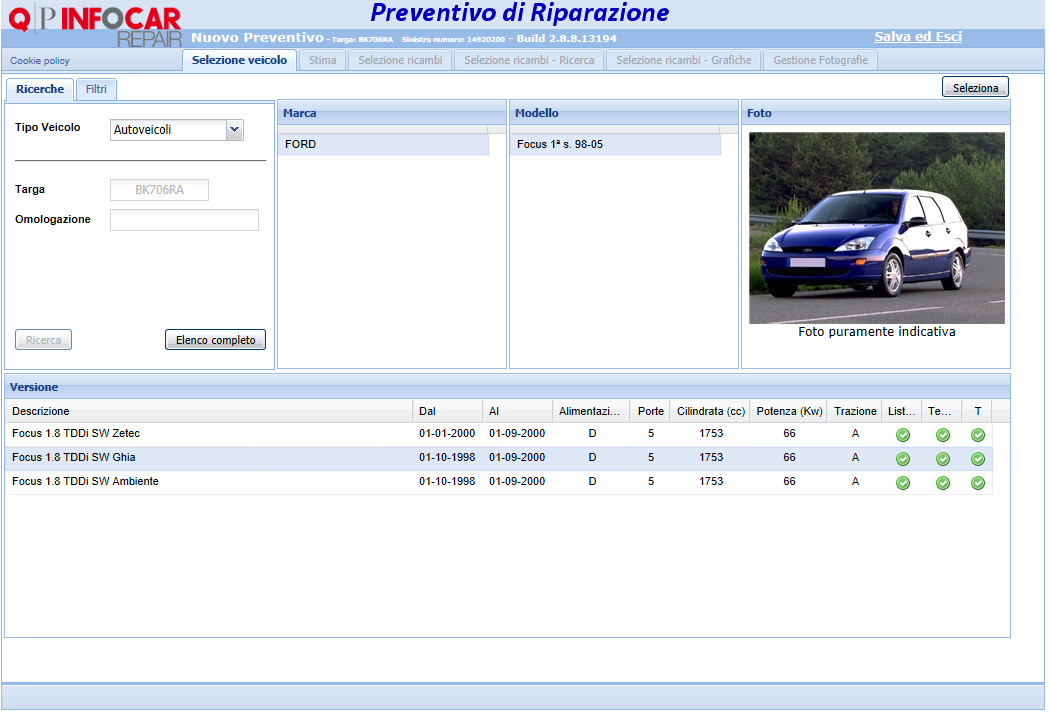This screenshot has width=1050, height=714.
Task: Open the Selezione ricambi - Grafiche tab
Action: point(683,60)
